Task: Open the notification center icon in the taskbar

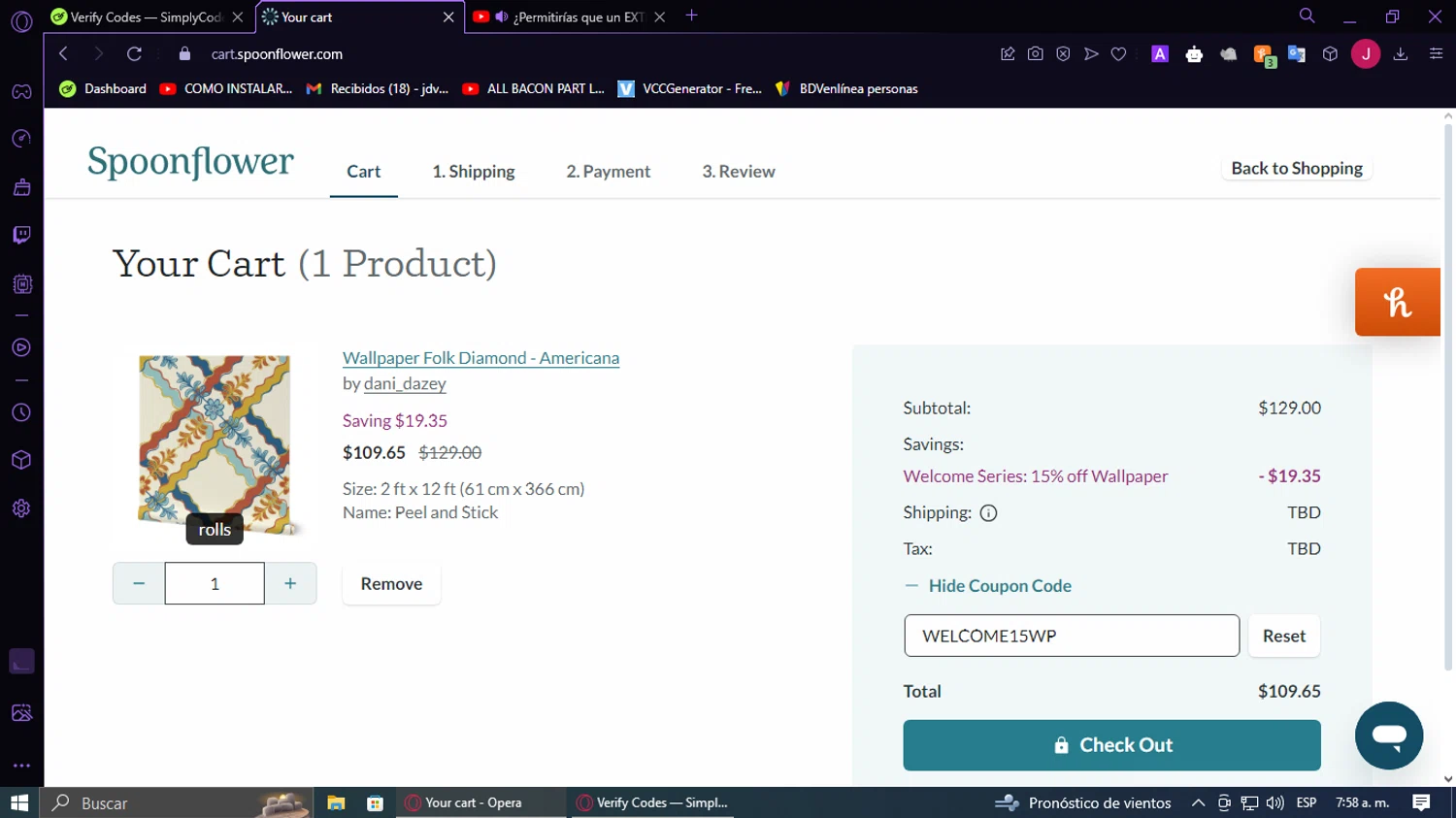Action: tap(1421, 802)
